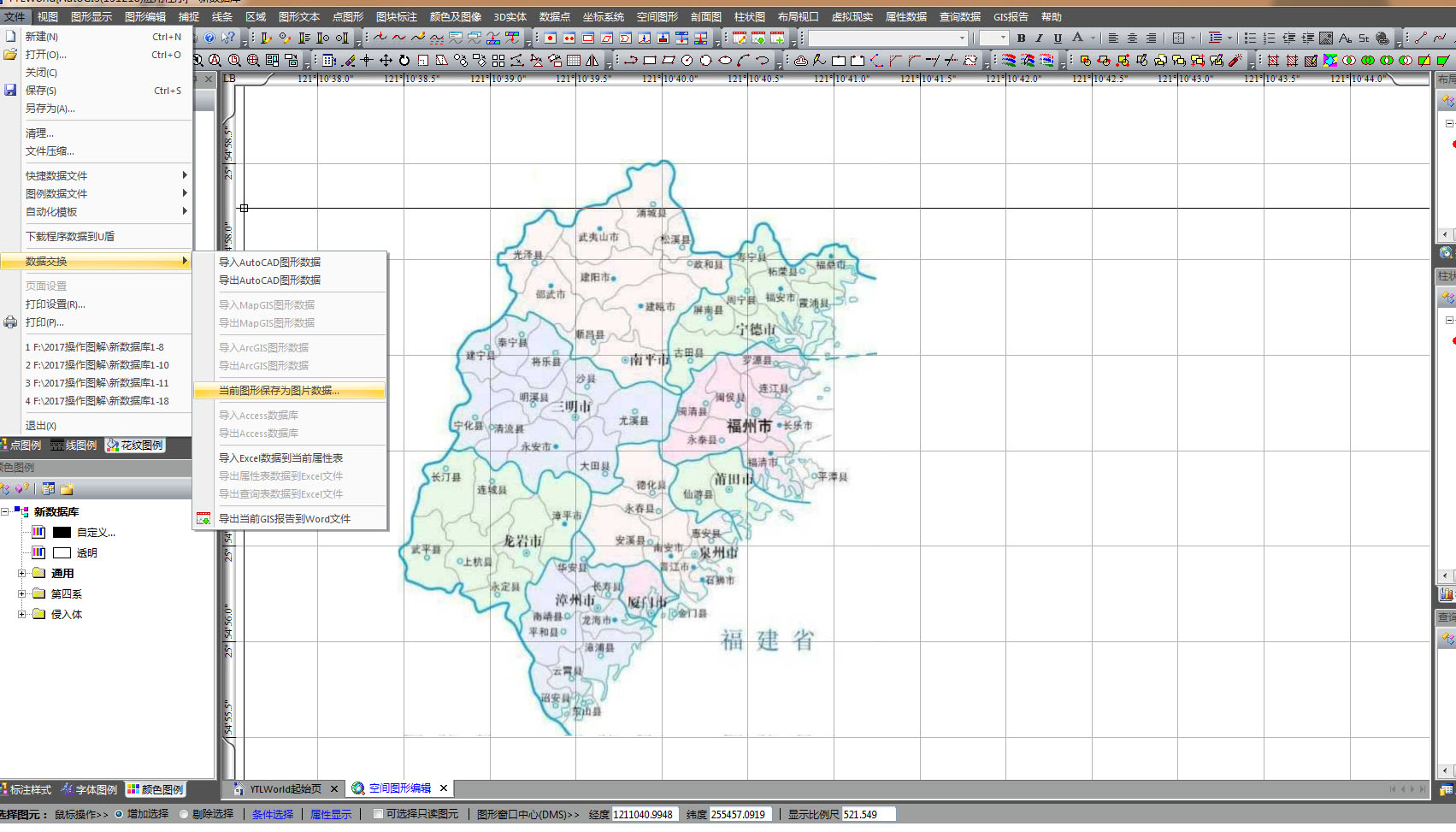This screenshot has width=1456, height=832.
Task: Switch to the 字体图例 tab
Action: (88, 789)
